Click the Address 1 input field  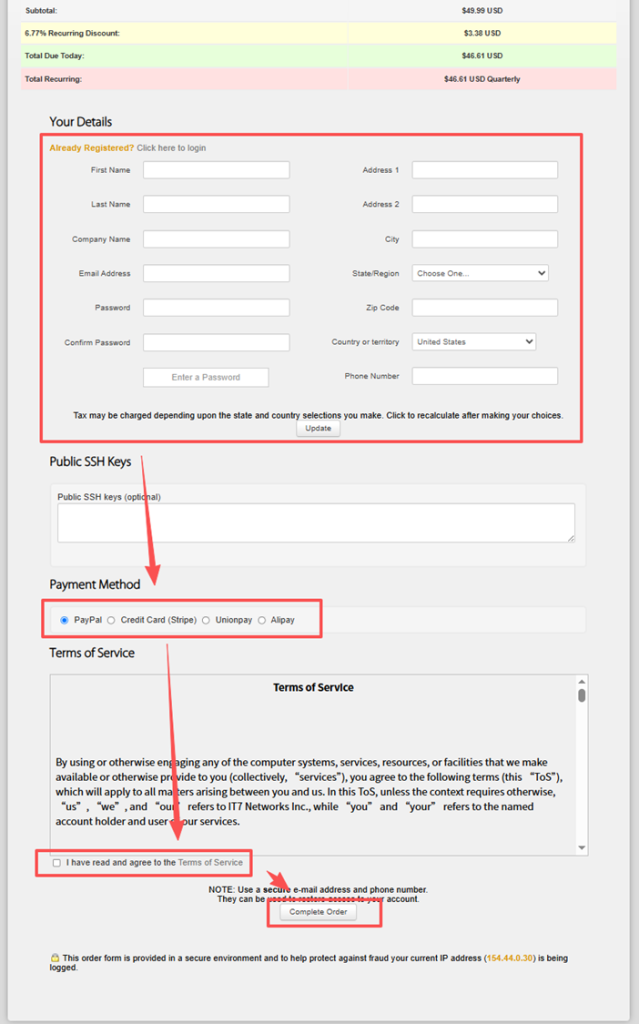(485, 170)
